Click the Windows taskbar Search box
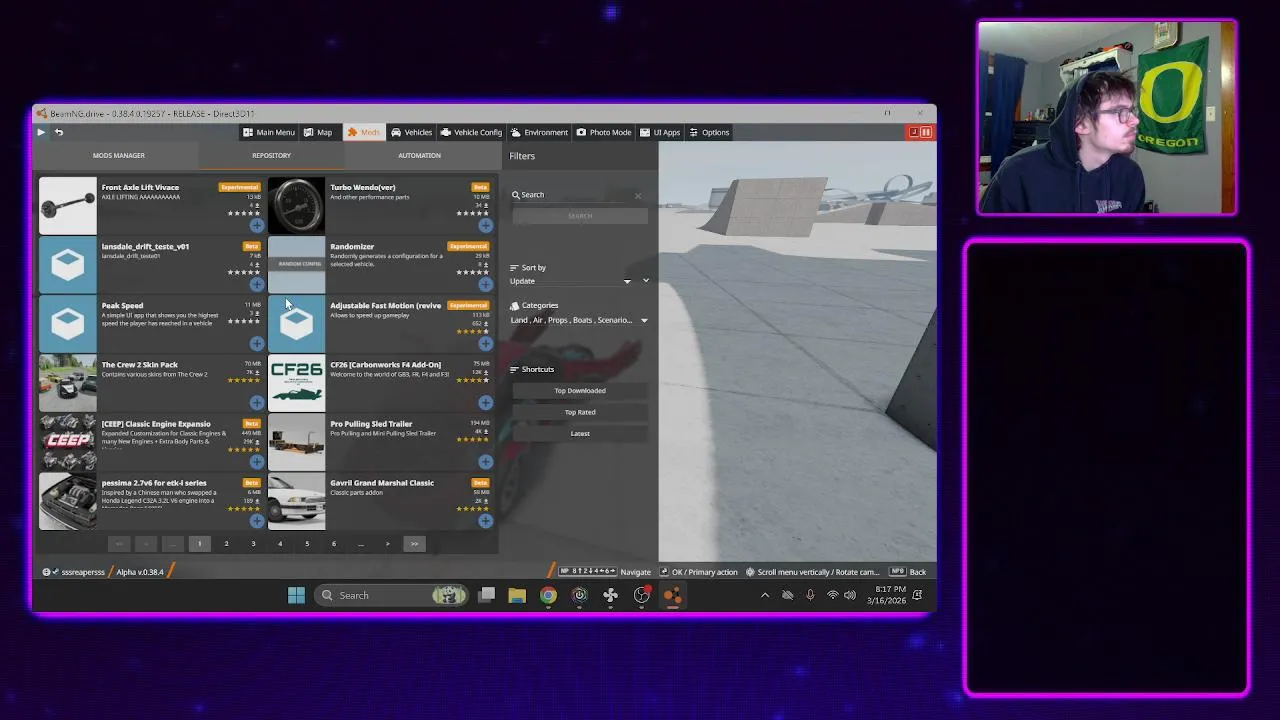 (x=393, y=595)
